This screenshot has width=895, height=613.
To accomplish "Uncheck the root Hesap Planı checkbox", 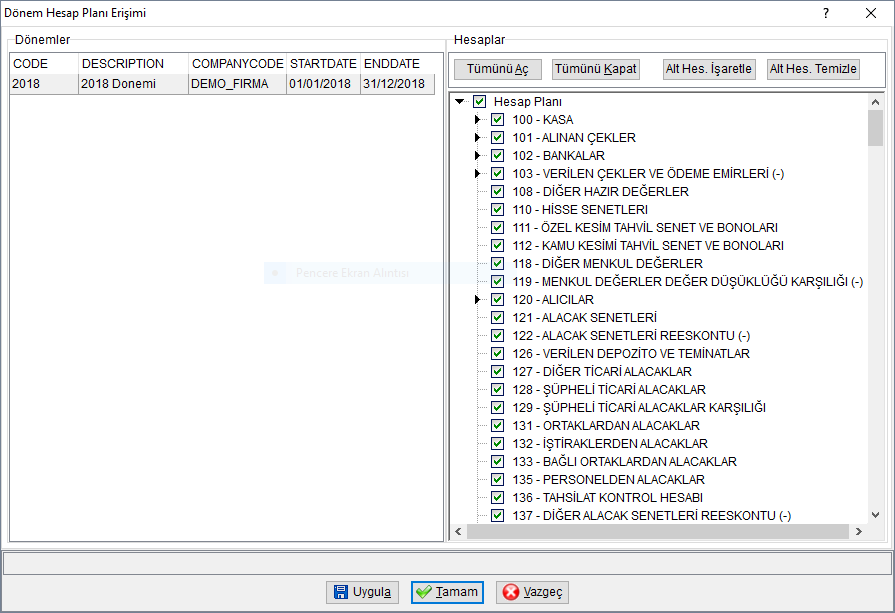I will pyautogui.click(x=479, y=102).
